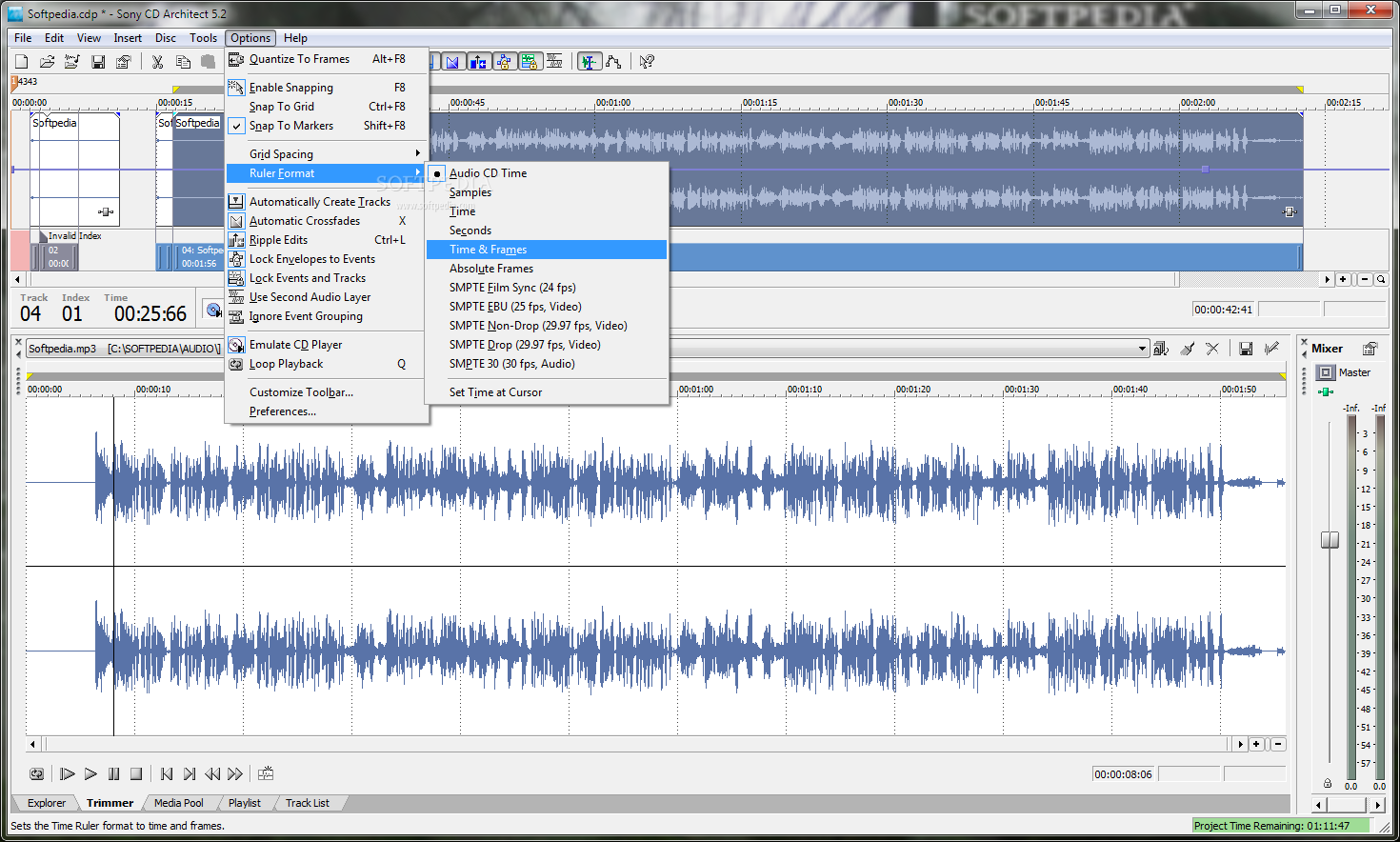Image resolution: width=1400 pixels, height=842 pixels.
Task: Click the Lock Envelopes toolbar icon
Action: (x=504, y=62)
